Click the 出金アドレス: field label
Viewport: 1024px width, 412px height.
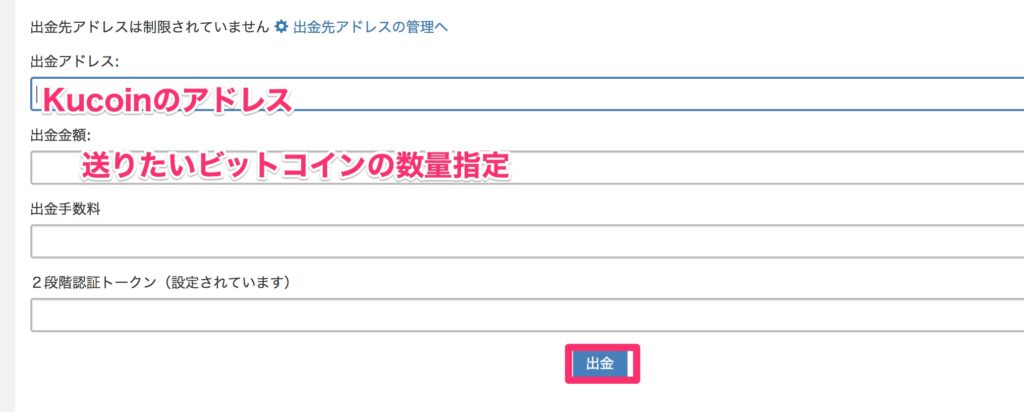(76, 61)
